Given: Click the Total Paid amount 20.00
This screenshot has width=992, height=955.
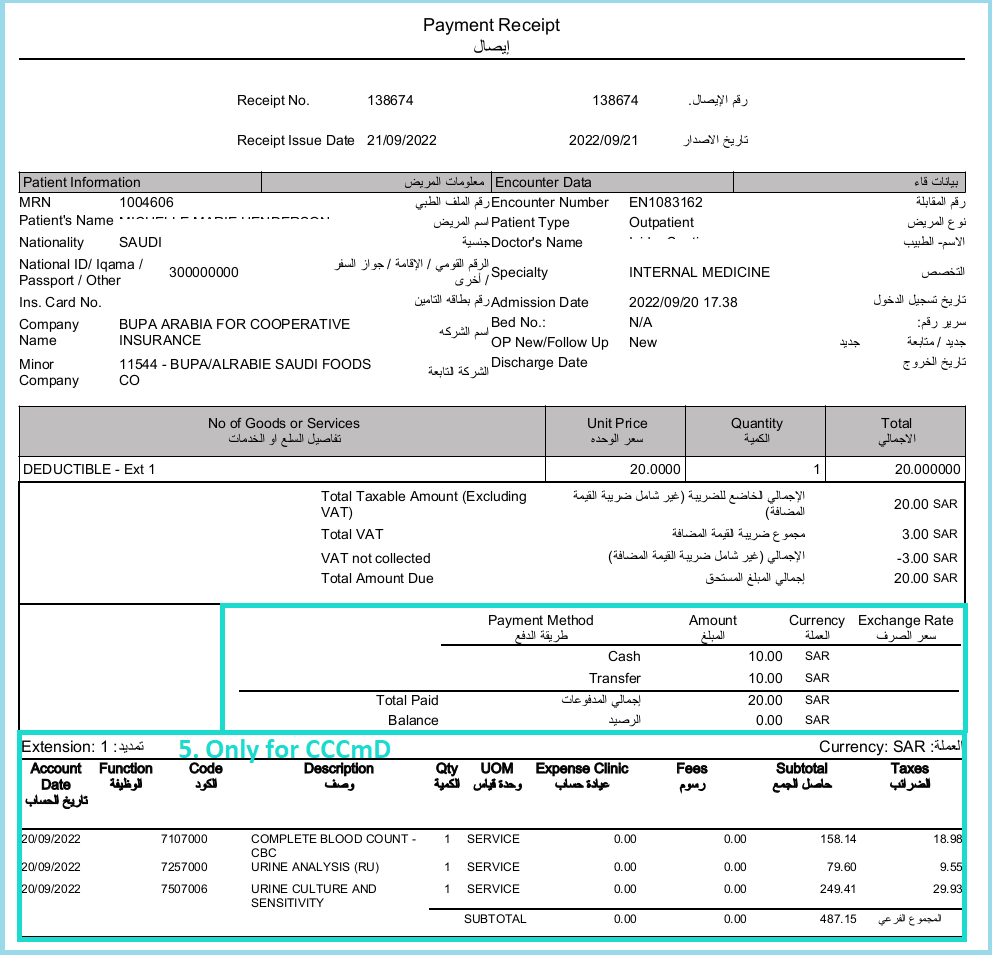Looking at the screenshot, I should pos(765,700).
